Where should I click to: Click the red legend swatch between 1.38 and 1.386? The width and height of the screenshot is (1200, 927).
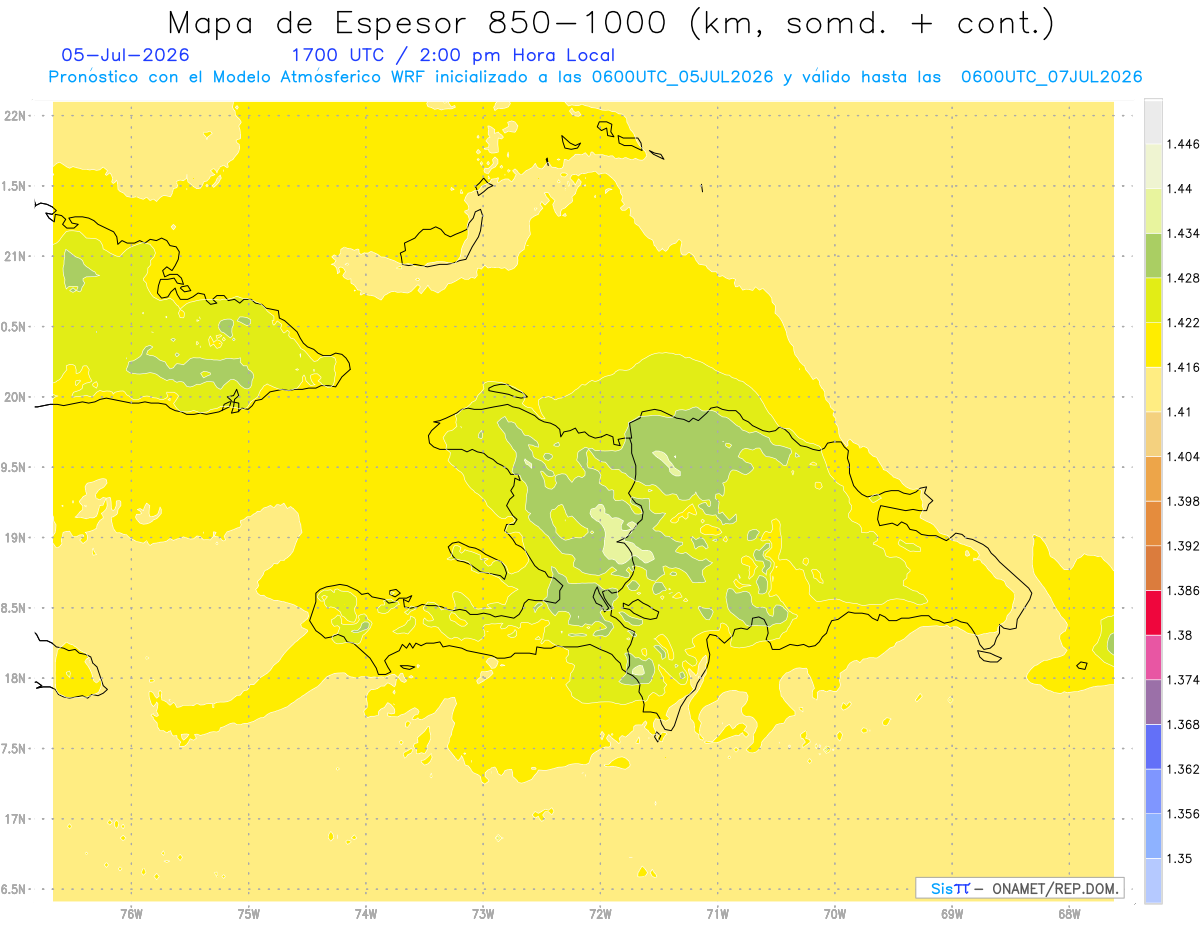click(1153, 612)
